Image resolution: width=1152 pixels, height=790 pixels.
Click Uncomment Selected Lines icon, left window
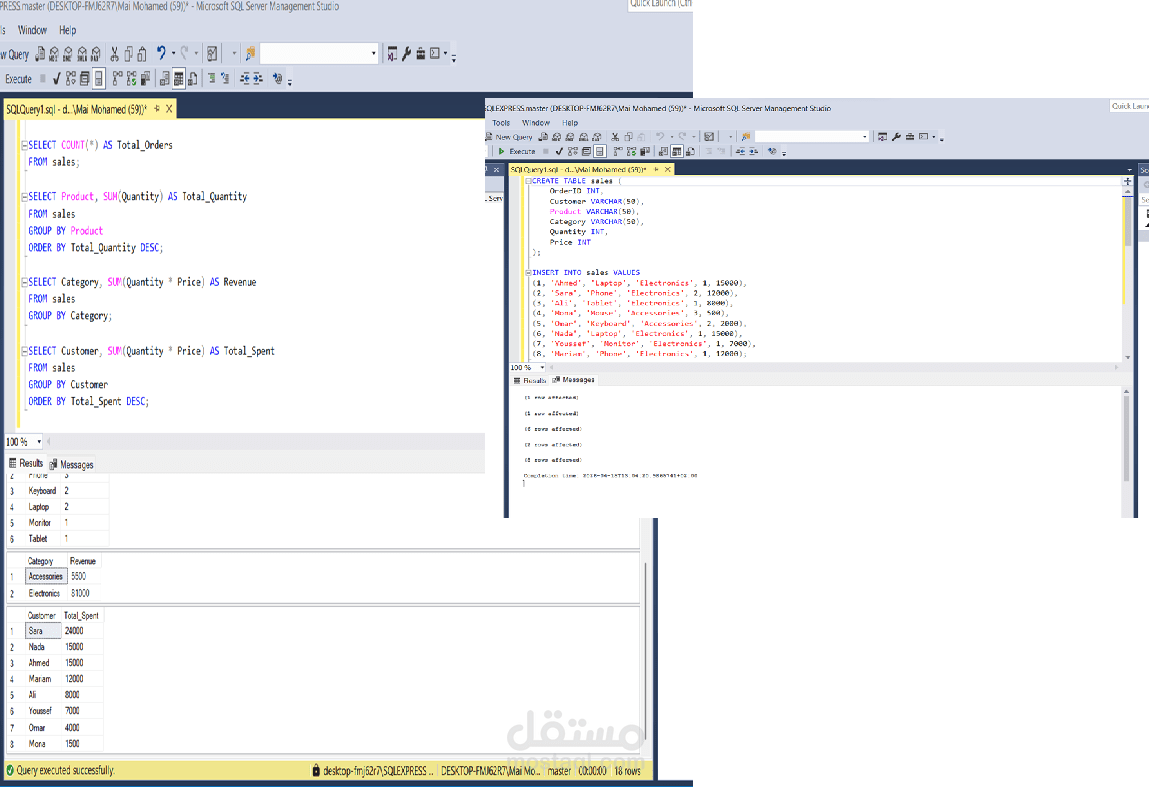click(x=225, y=79)
